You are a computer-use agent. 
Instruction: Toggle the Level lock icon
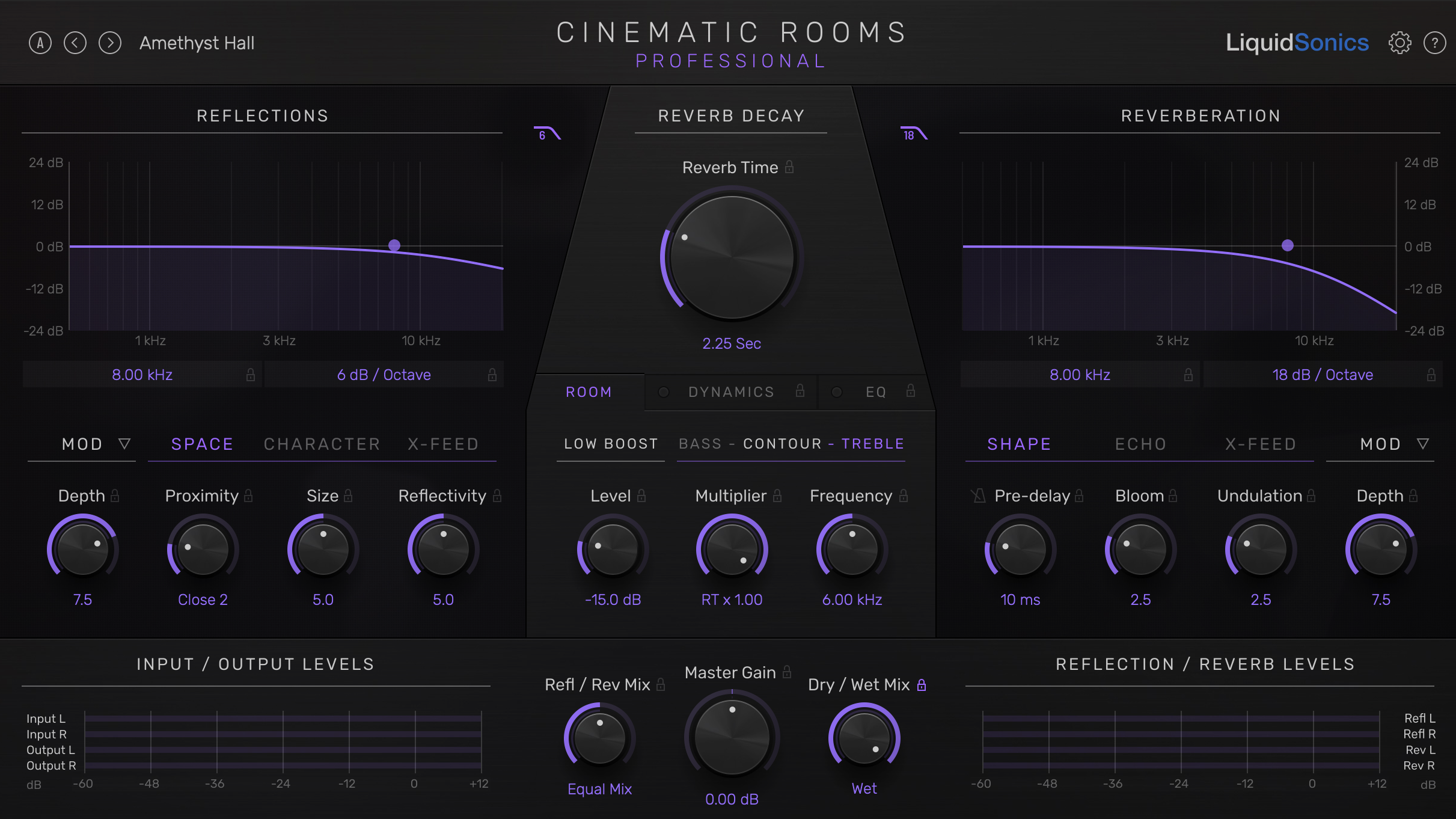pyautogui.click(x=641, y=495)
